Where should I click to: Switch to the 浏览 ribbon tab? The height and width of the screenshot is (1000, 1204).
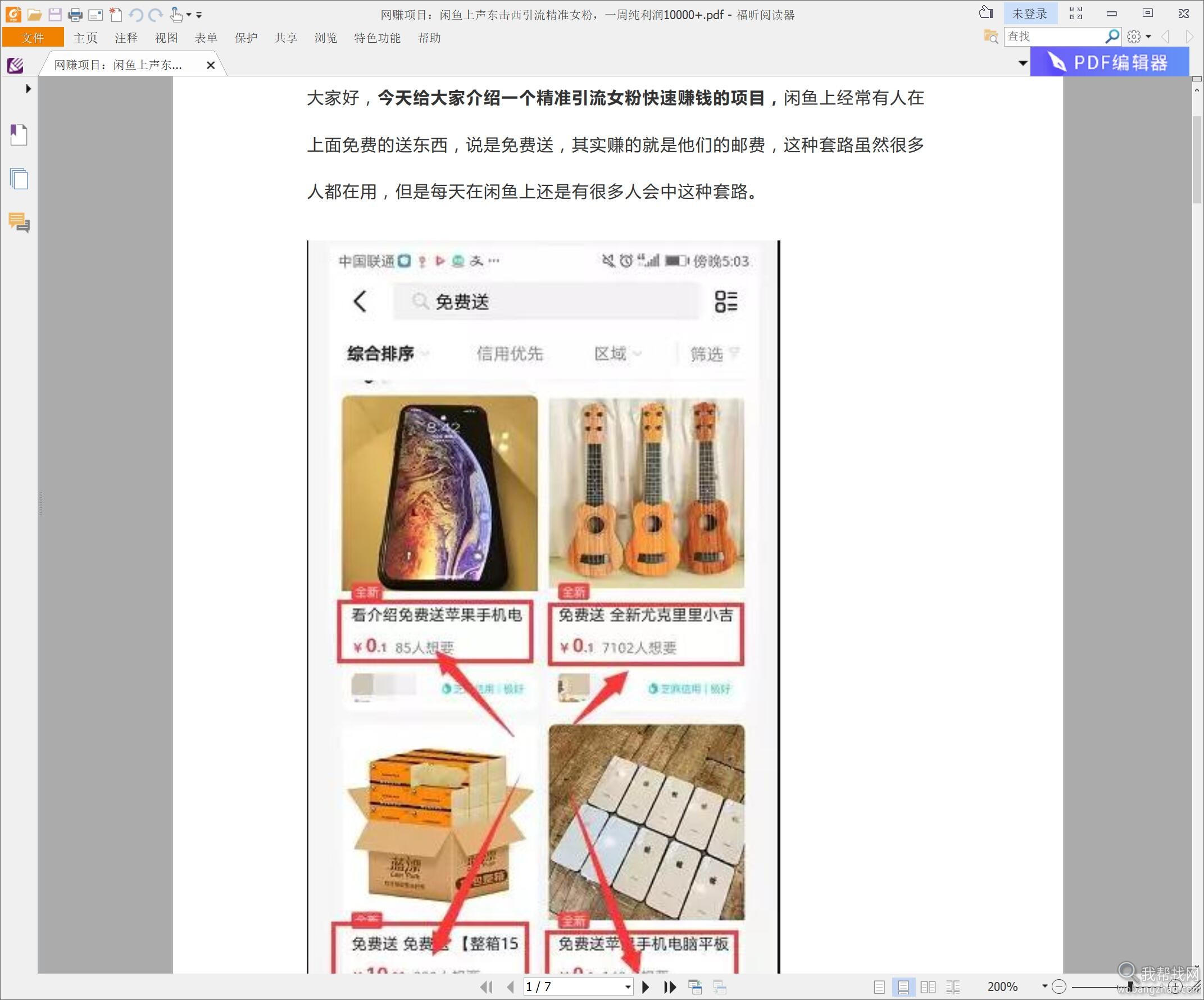(x=326, y=38)
